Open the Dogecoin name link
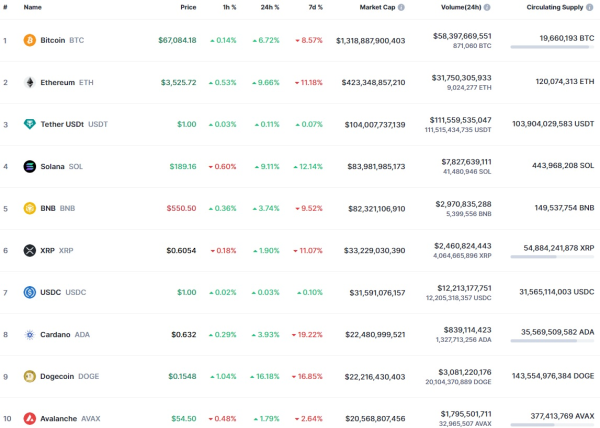 click(x=57, y=377)
